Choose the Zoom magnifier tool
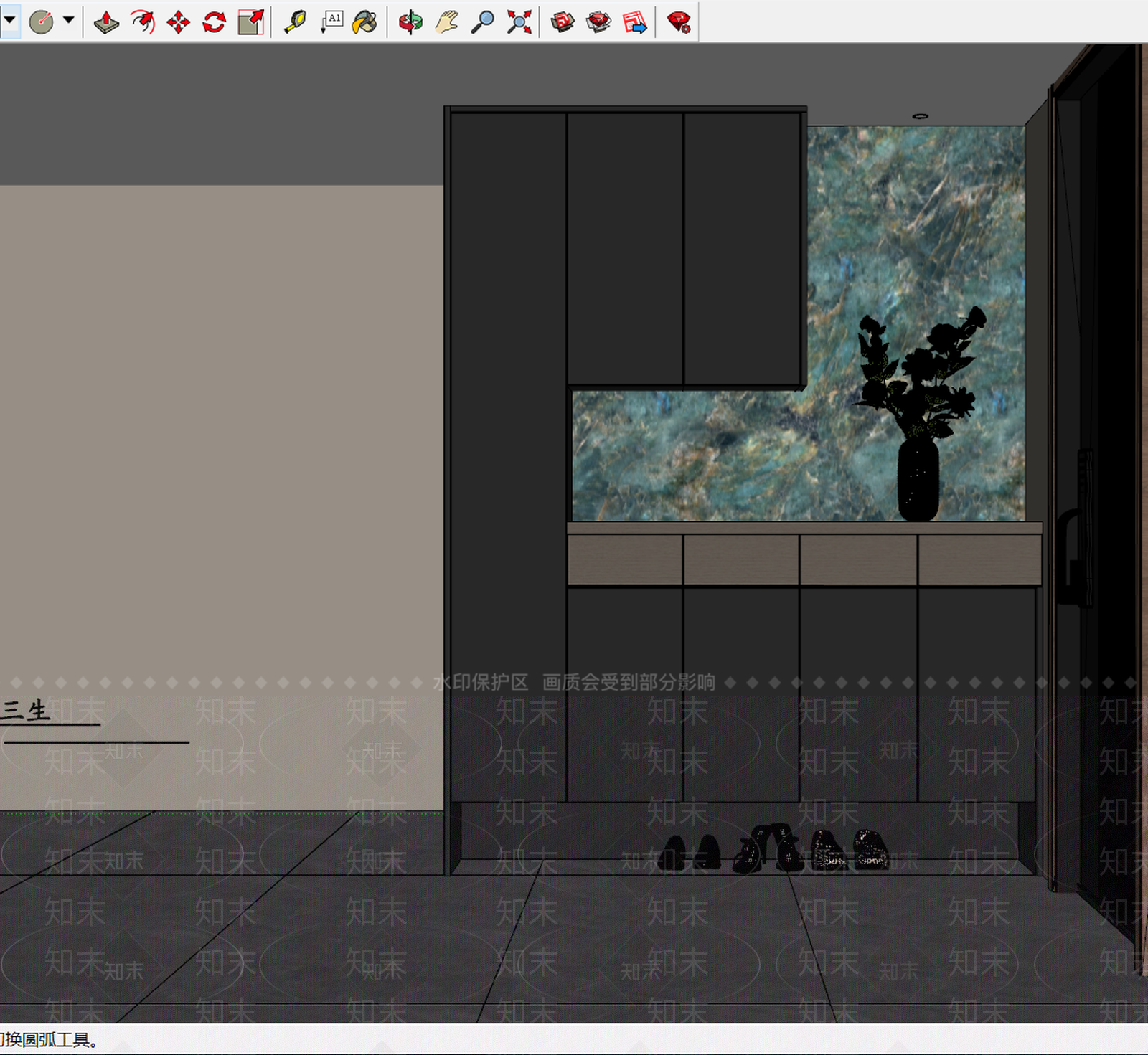Screen dimensions: 1148x1055 tap(482, 22)
